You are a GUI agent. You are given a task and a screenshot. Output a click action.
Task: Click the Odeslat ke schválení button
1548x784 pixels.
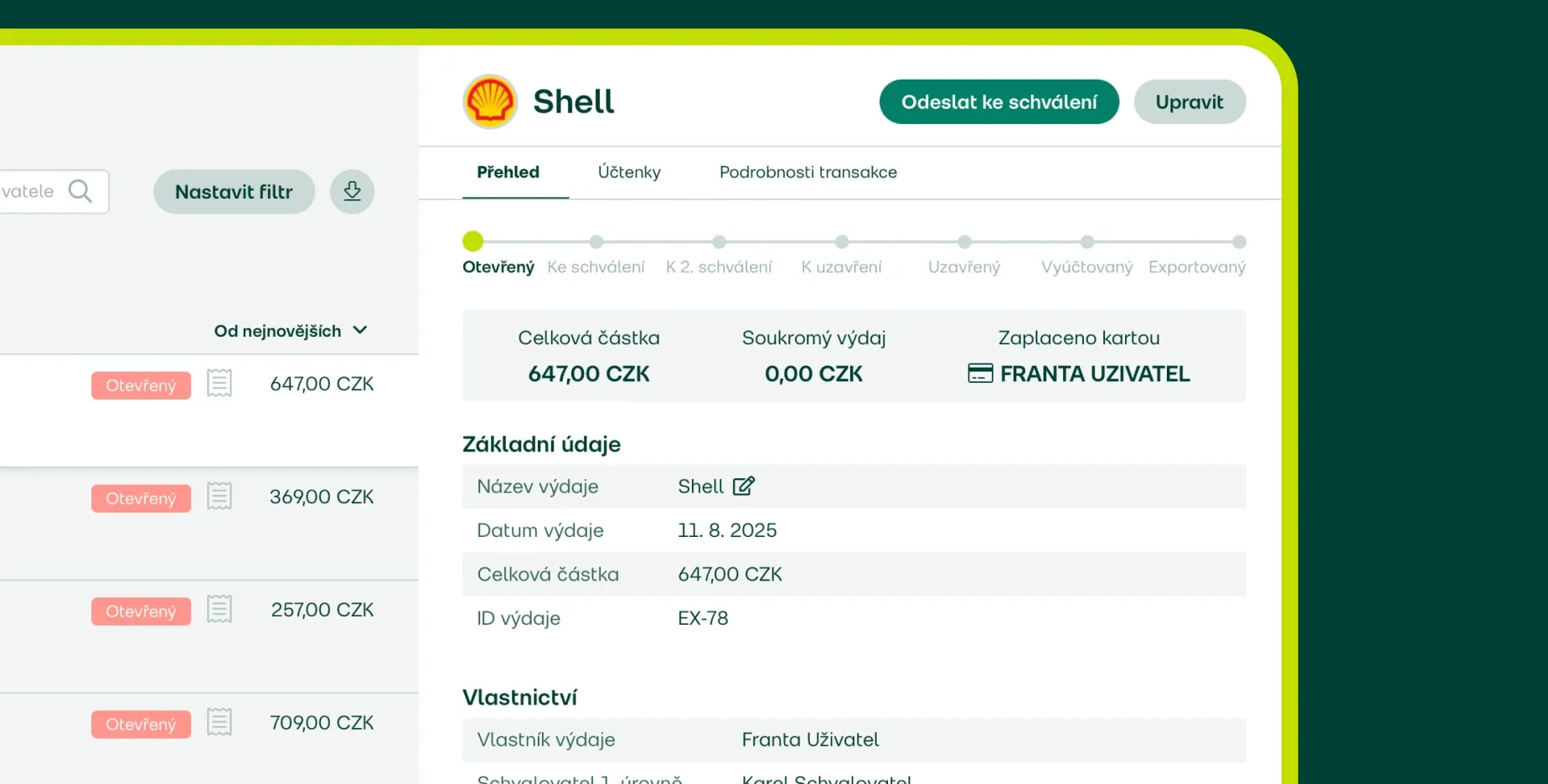tap(998, 101)
